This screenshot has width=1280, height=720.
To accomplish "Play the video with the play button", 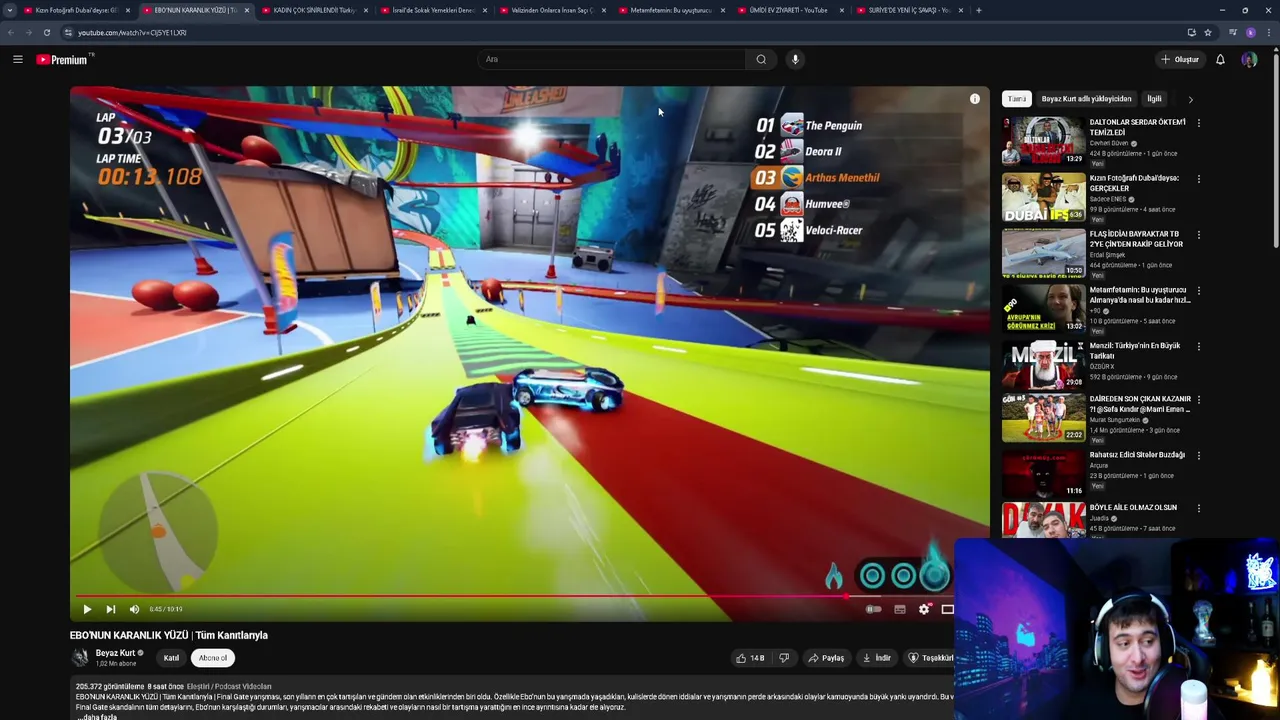I will [x=87, y=609].
